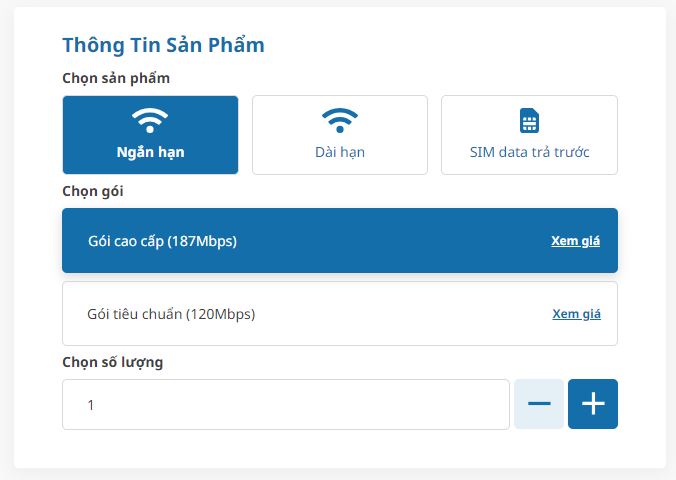Focus the quantity input field
Viewport: 676px width, 480px height.
(x=285, y=404)
